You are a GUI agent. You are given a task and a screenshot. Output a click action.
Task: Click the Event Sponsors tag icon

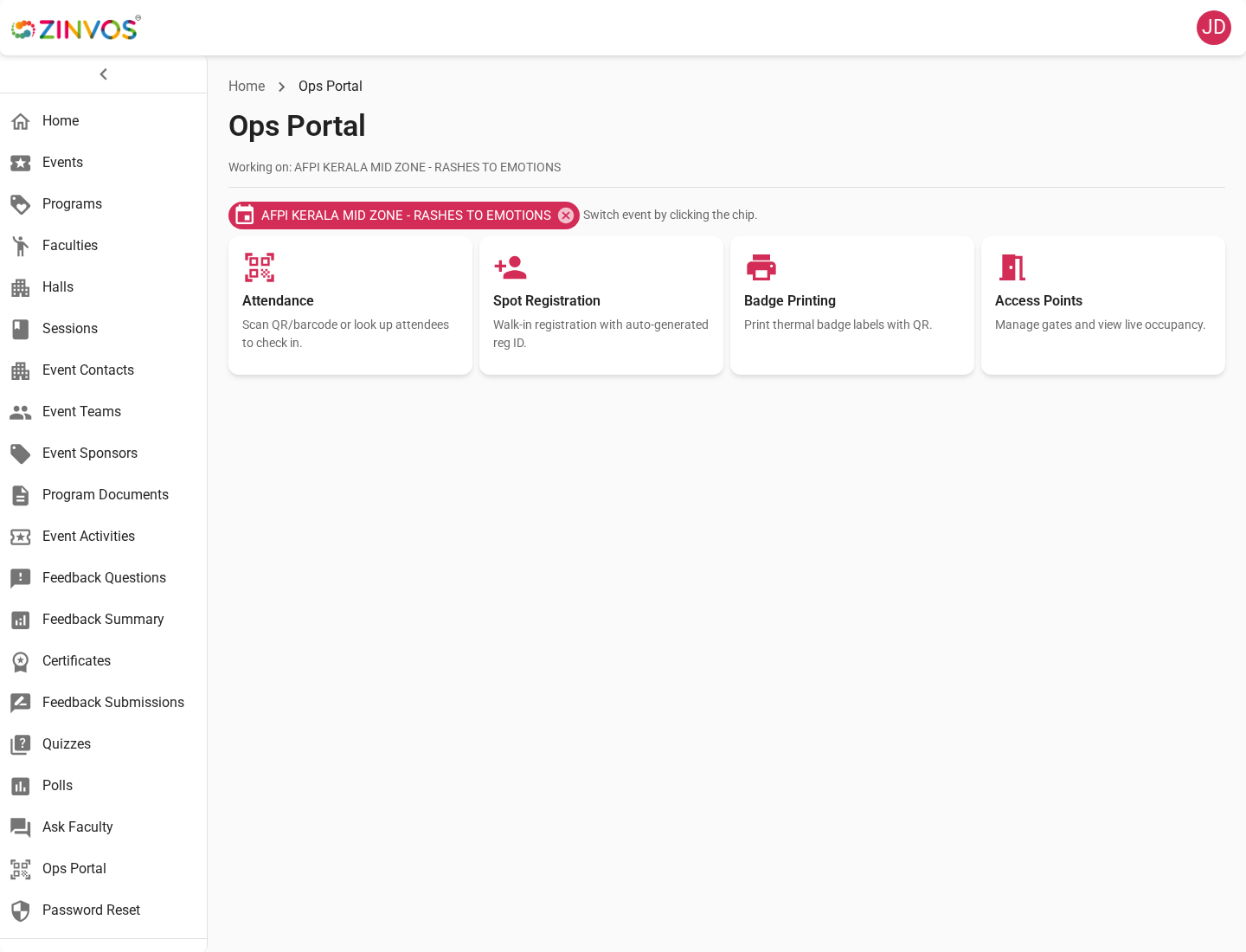coord(21,453)
